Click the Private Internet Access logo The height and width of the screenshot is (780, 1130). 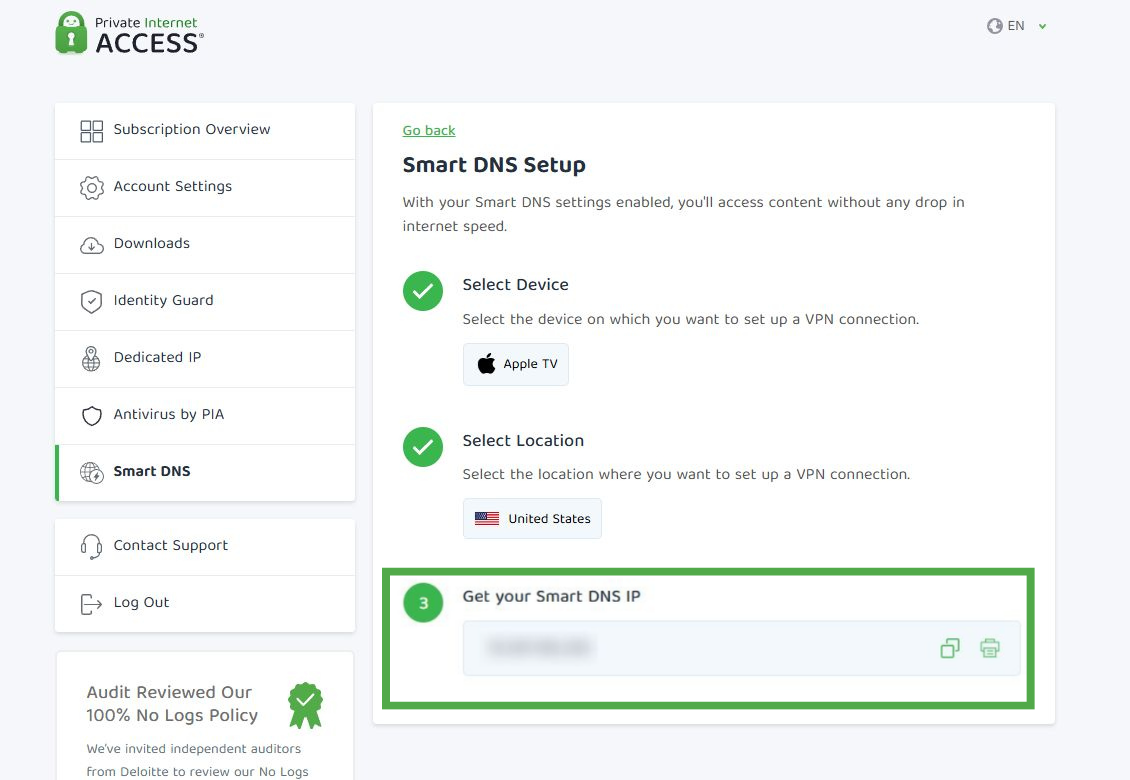coord(129,33)
